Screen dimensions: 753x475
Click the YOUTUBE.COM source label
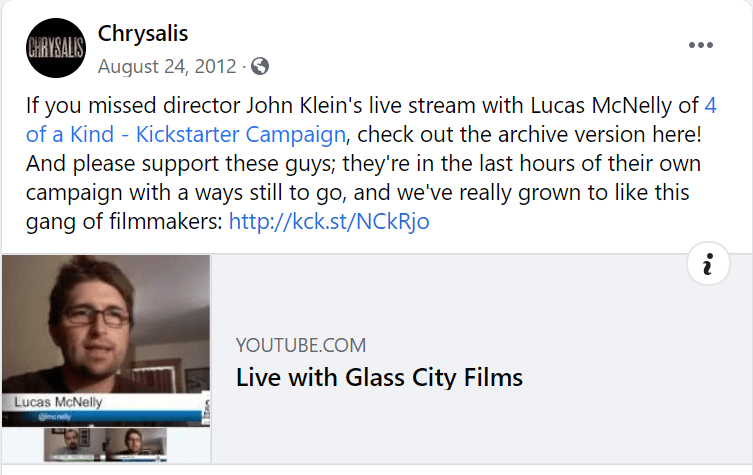coord(300,346)
